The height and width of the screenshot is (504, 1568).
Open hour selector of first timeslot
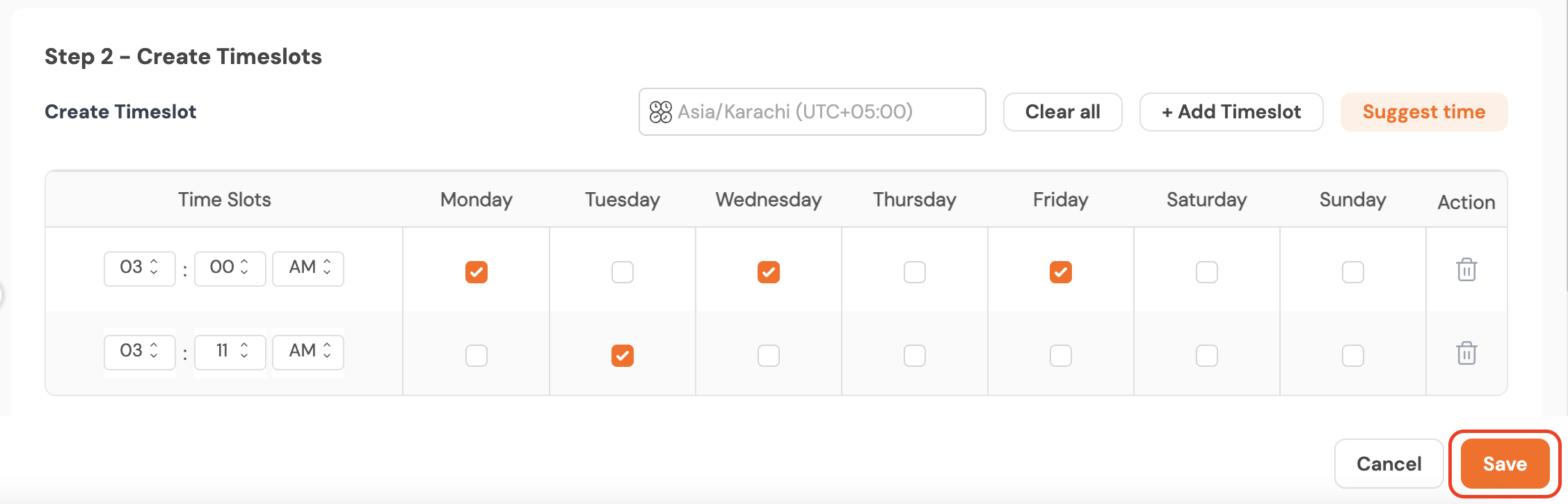(139, 268)
